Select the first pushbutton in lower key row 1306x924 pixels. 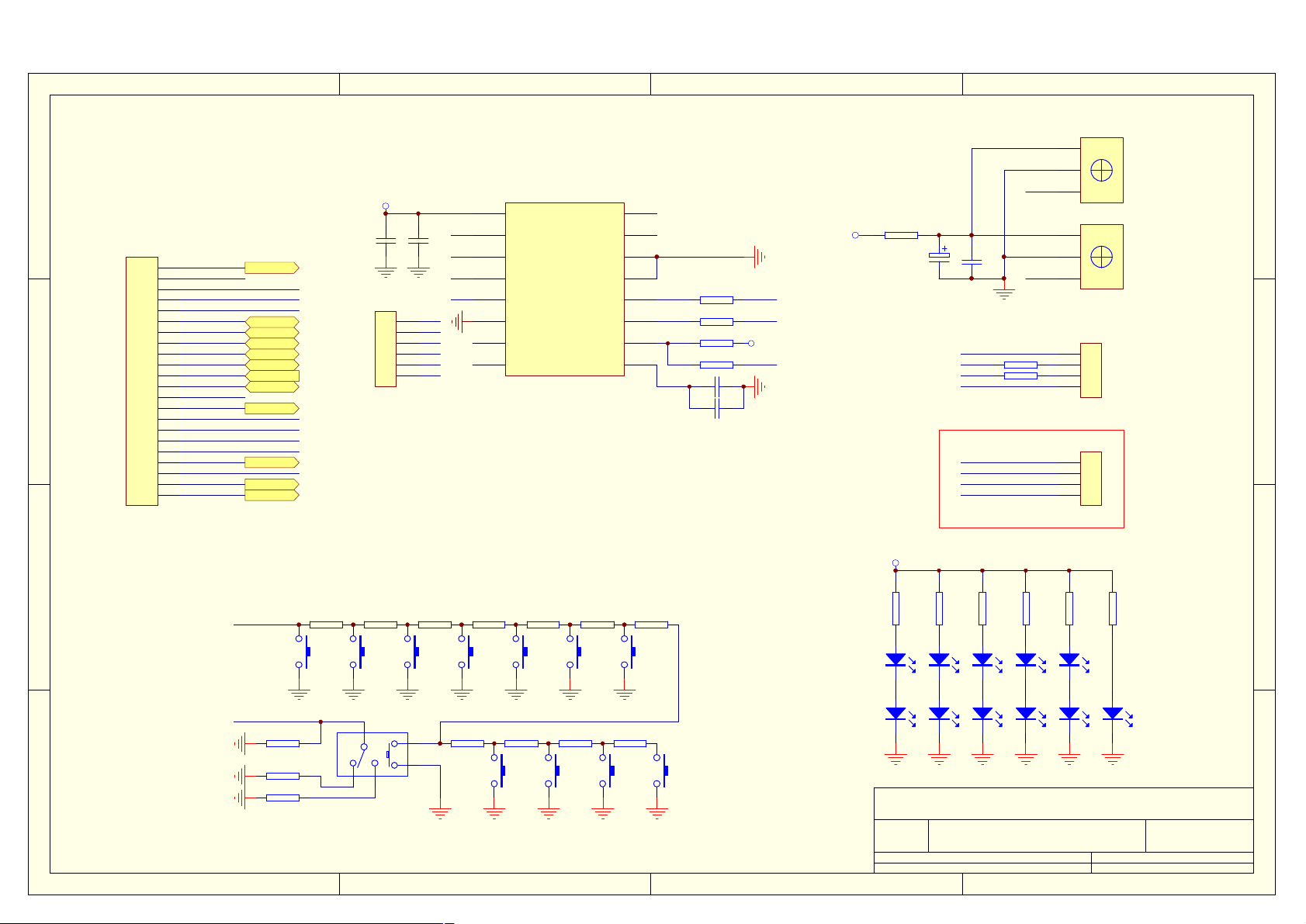498,770
